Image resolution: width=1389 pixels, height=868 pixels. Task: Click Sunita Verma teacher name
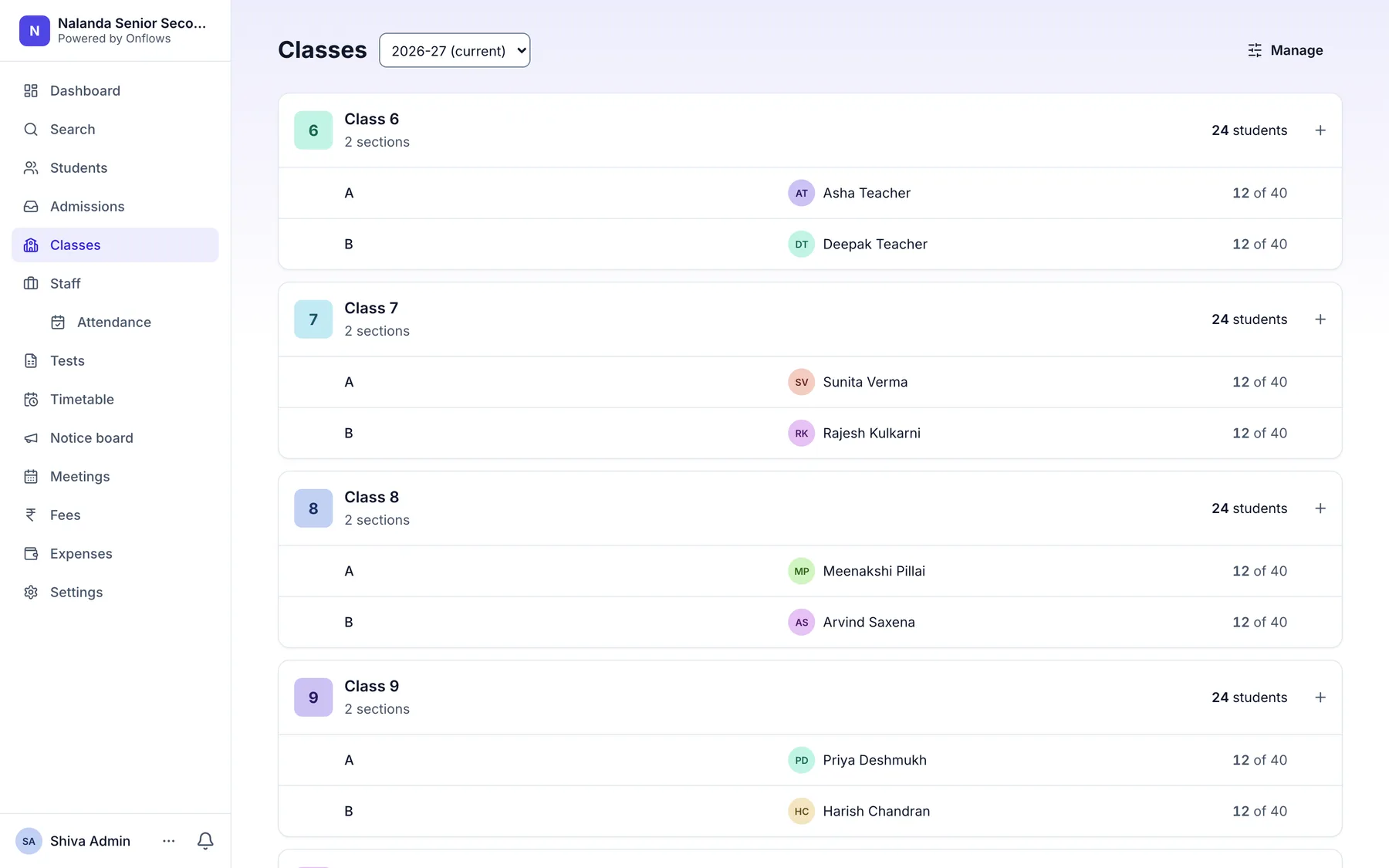[x=865, y=382]
